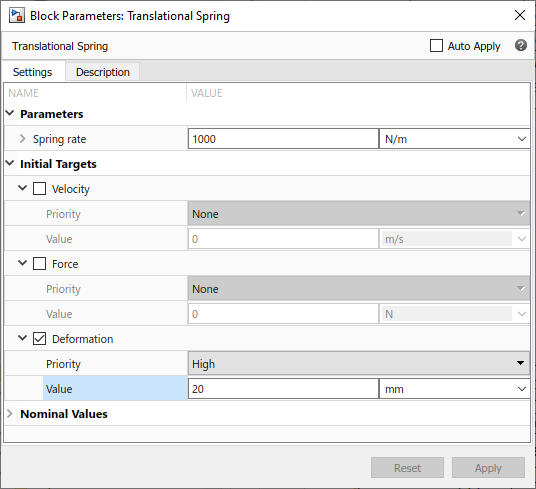Click the help question mark icon
Image resolution: width=536 pixels, height=489 pixels.
click(521, 45)
